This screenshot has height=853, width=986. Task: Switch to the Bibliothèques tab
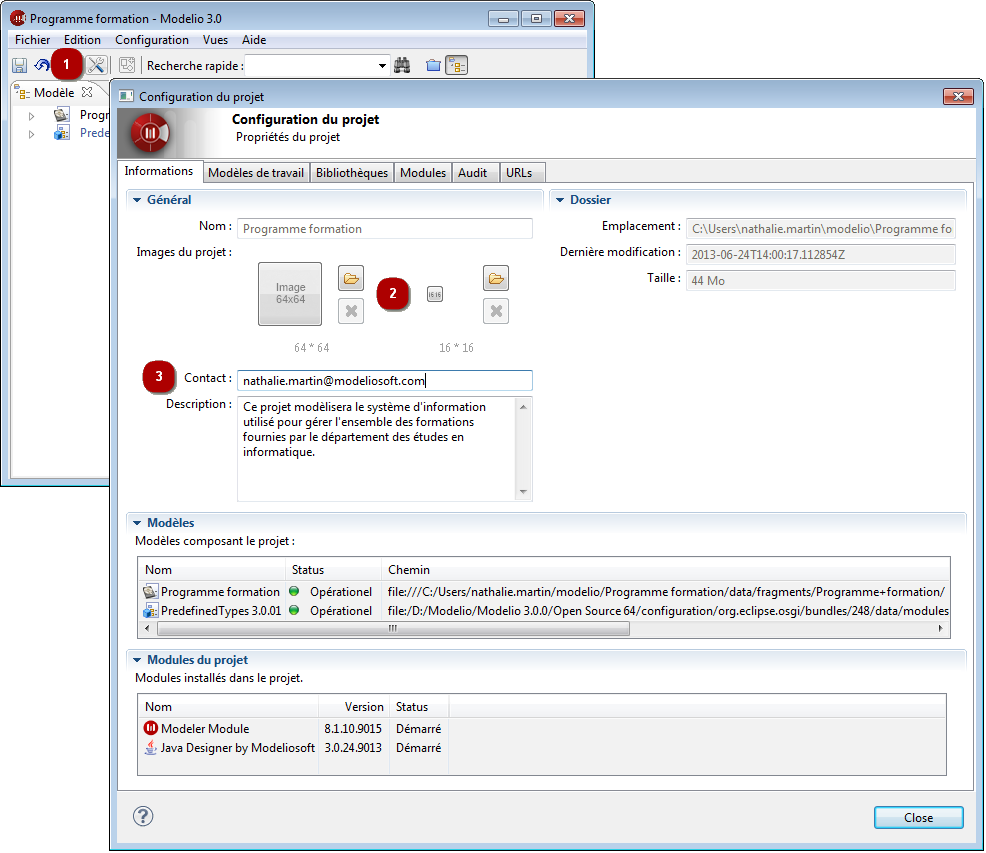(x=351, y=173)
